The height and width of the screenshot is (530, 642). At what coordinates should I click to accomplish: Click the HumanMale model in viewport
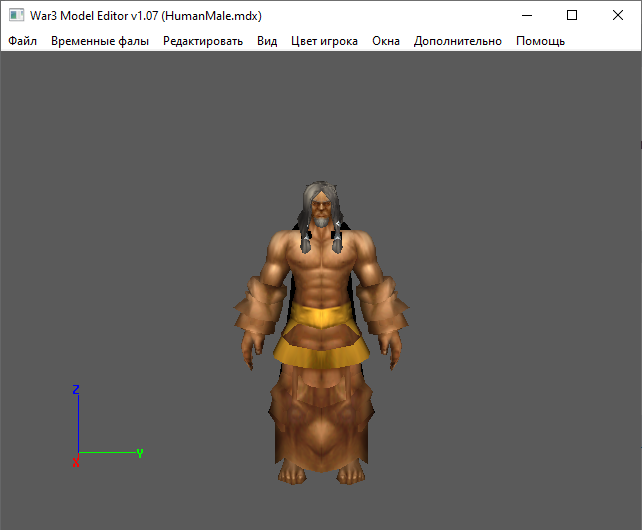coord(321,333)
